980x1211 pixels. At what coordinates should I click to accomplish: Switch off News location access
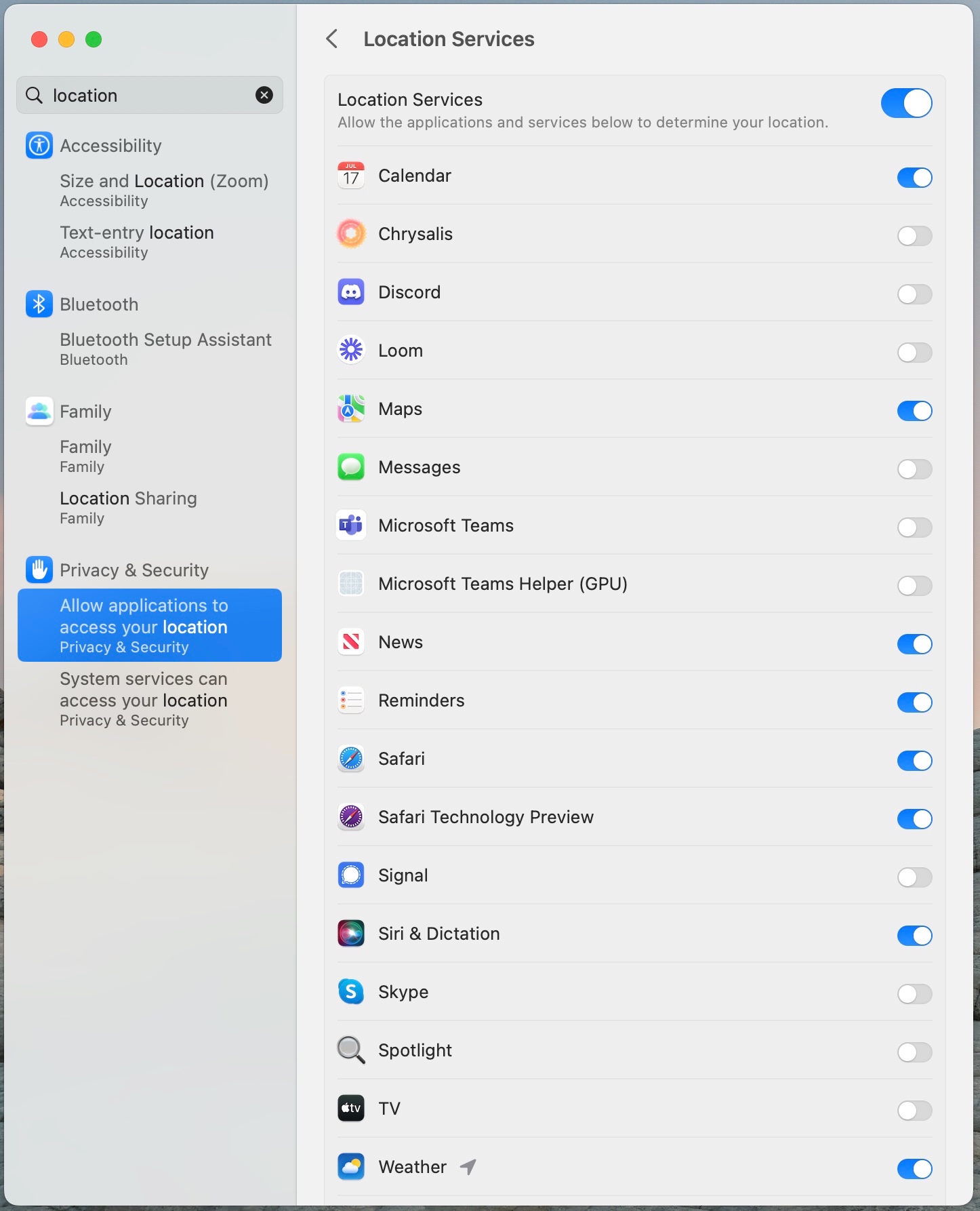coord(915,644)
